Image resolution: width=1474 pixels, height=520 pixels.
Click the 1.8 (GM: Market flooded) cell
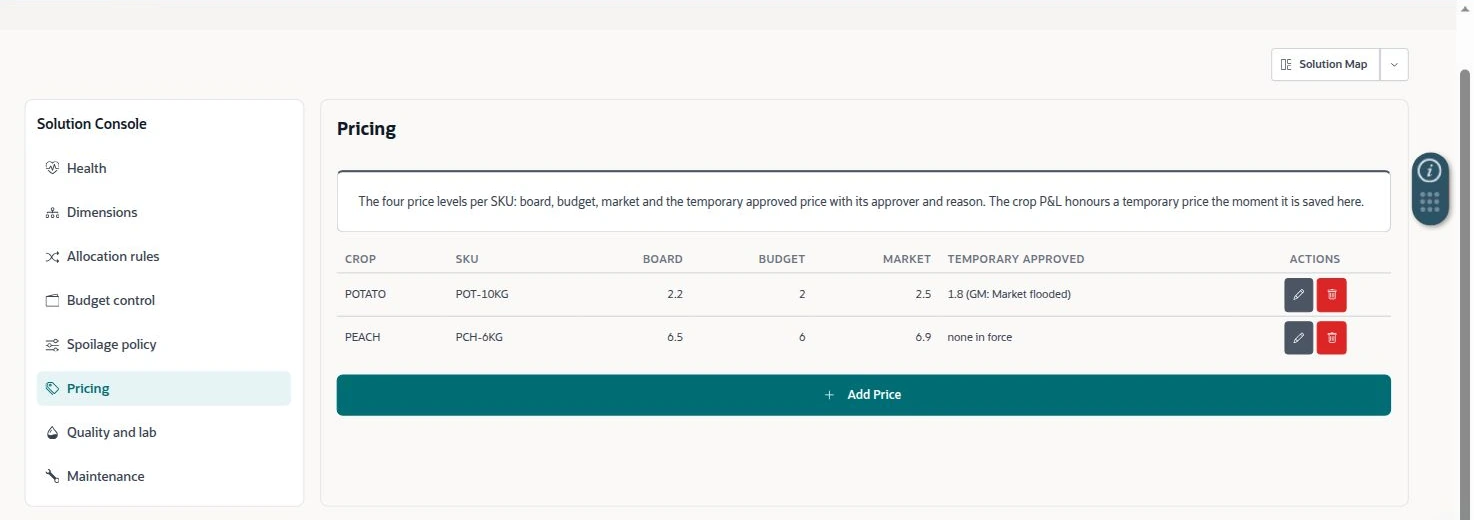[1009, 295]
